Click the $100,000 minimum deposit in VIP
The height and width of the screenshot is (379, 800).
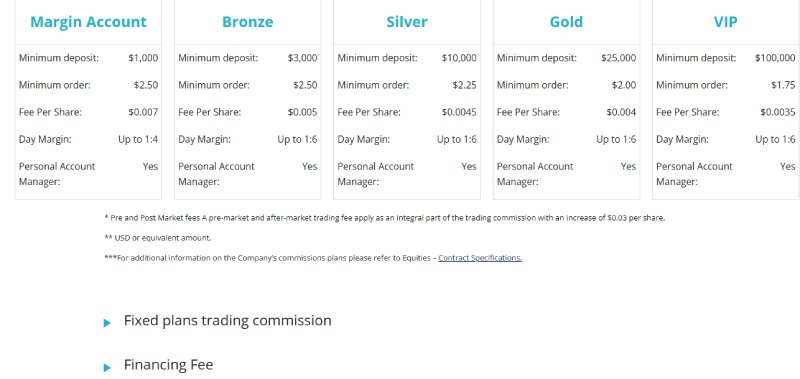point(776,58)
